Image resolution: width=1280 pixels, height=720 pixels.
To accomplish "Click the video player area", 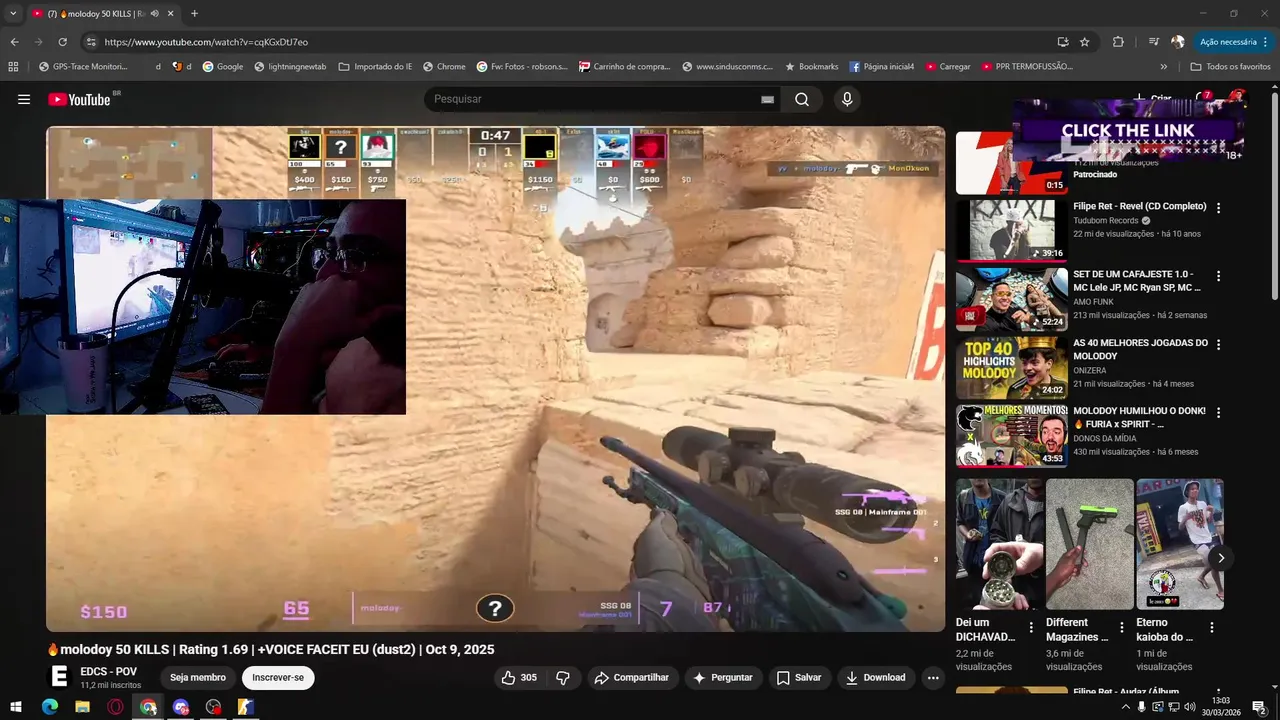I will (495, 379).
